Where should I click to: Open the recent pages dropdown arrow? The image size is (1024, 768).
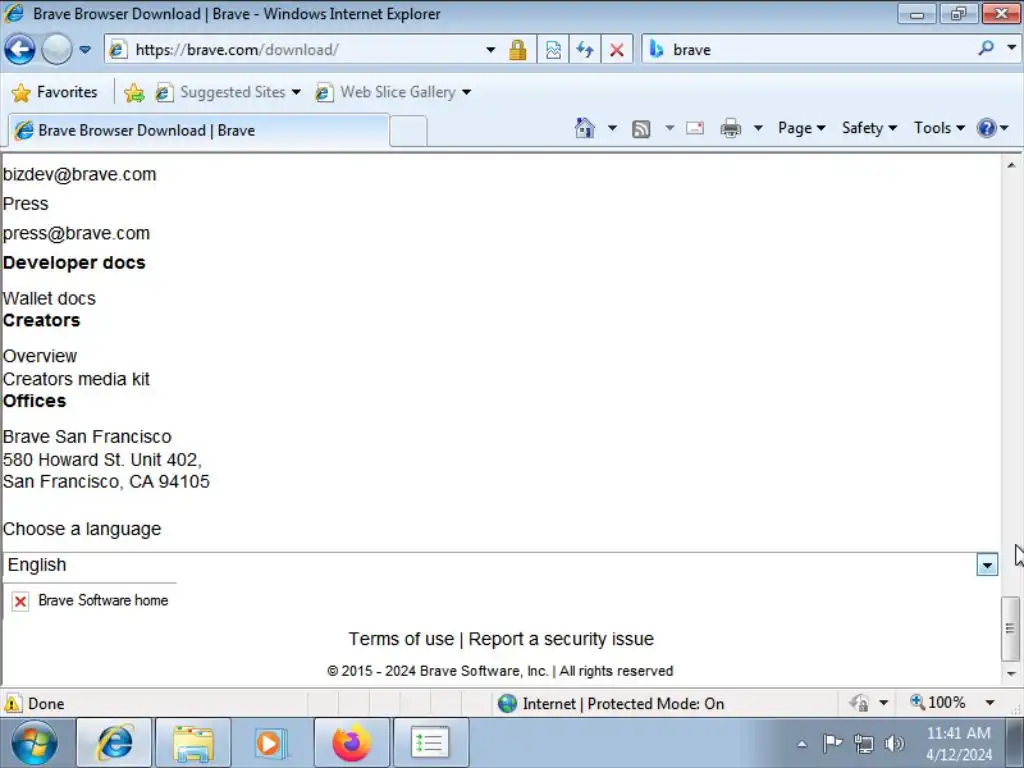[x=85, y=50]
